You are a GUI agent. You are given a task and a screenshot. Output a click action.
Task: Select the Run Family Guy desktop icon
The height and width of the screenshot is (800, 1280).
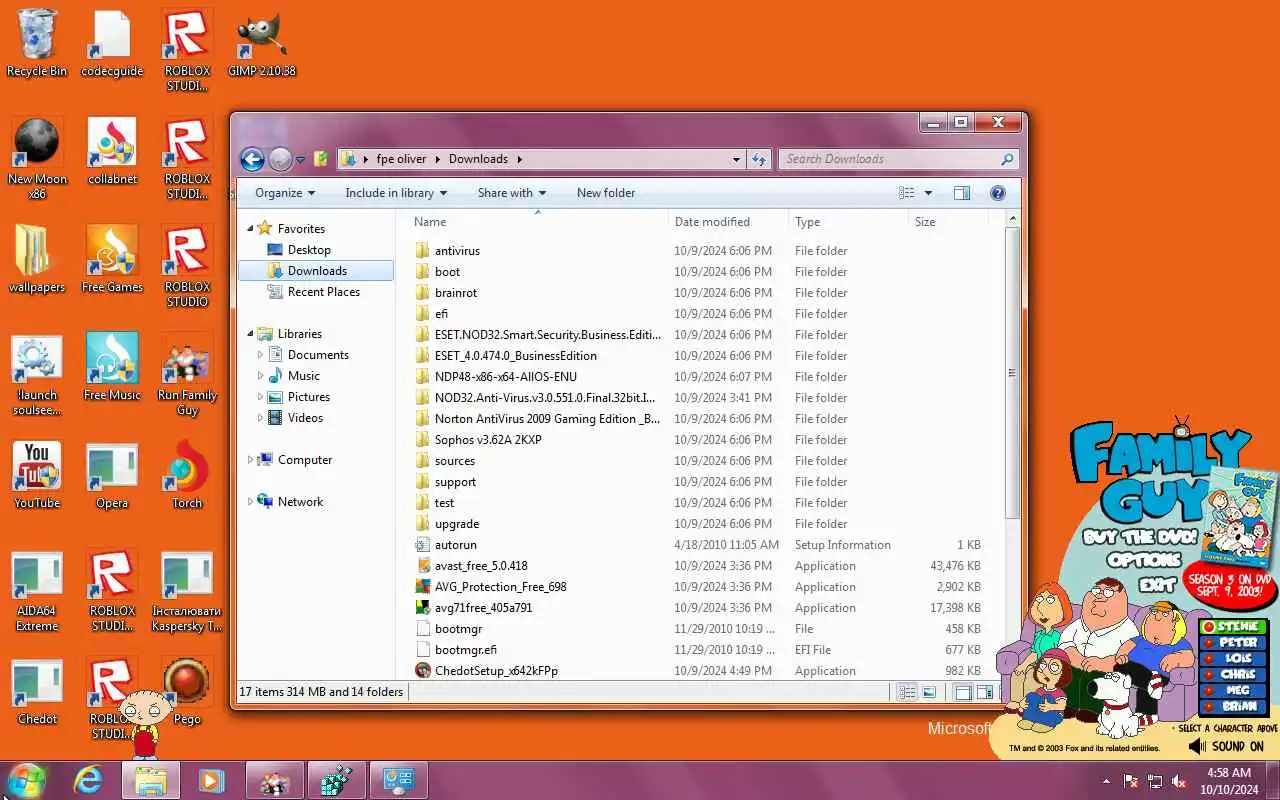(x=187, y=375)
